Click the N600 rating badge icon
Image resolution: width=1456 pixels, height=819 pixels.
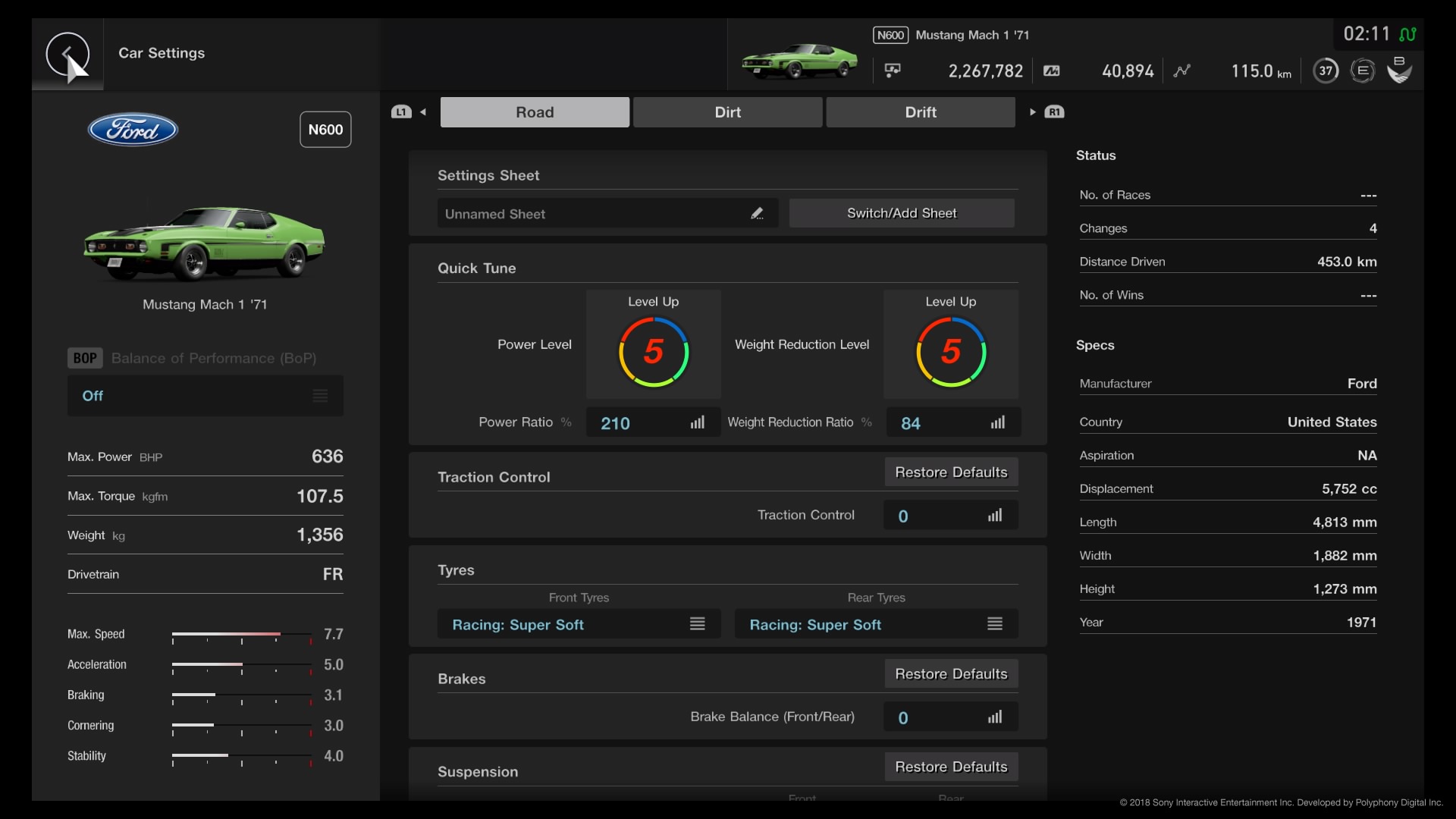point(325,129)
